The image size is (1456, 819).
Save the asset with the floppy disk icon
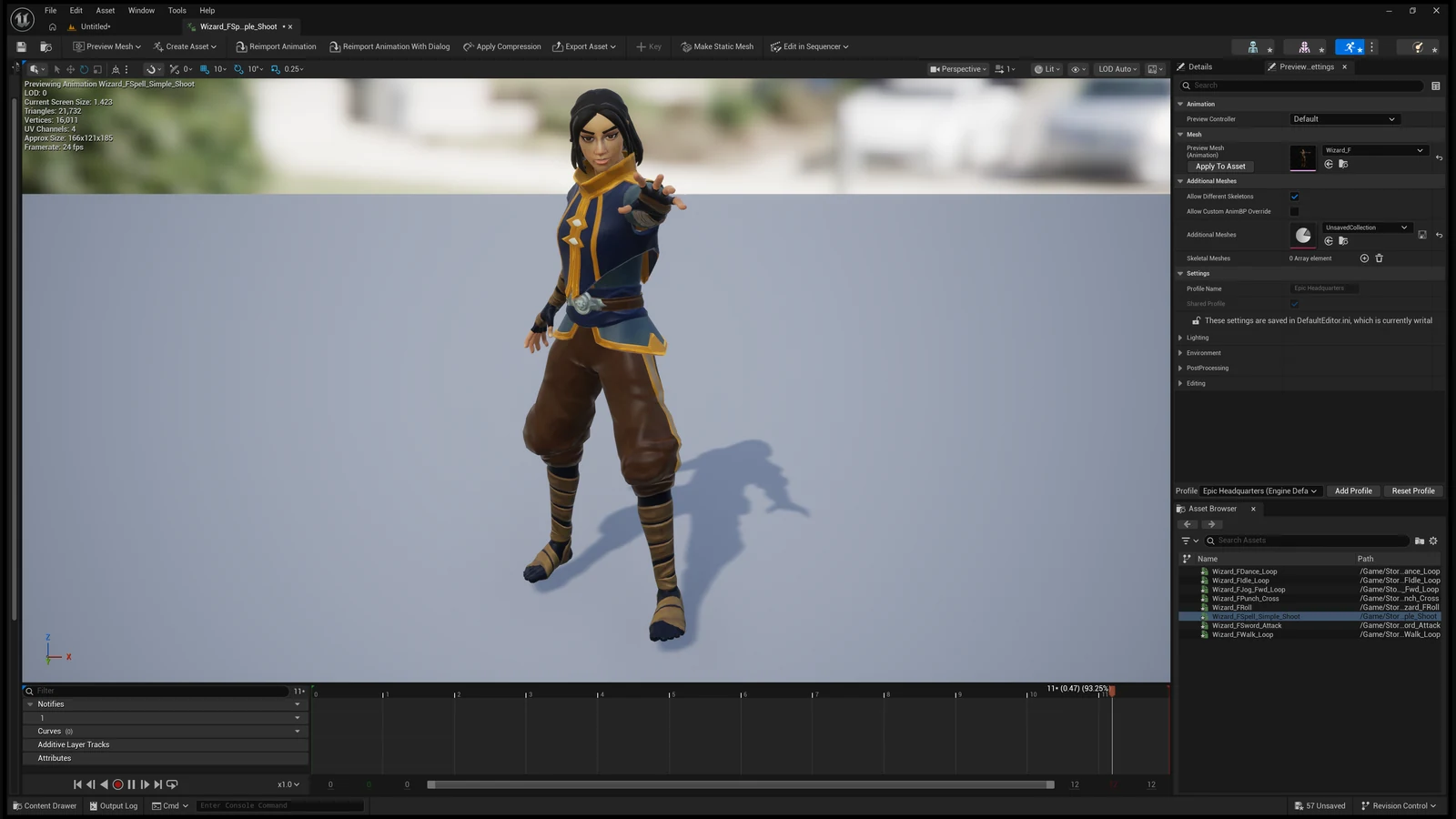21,46
